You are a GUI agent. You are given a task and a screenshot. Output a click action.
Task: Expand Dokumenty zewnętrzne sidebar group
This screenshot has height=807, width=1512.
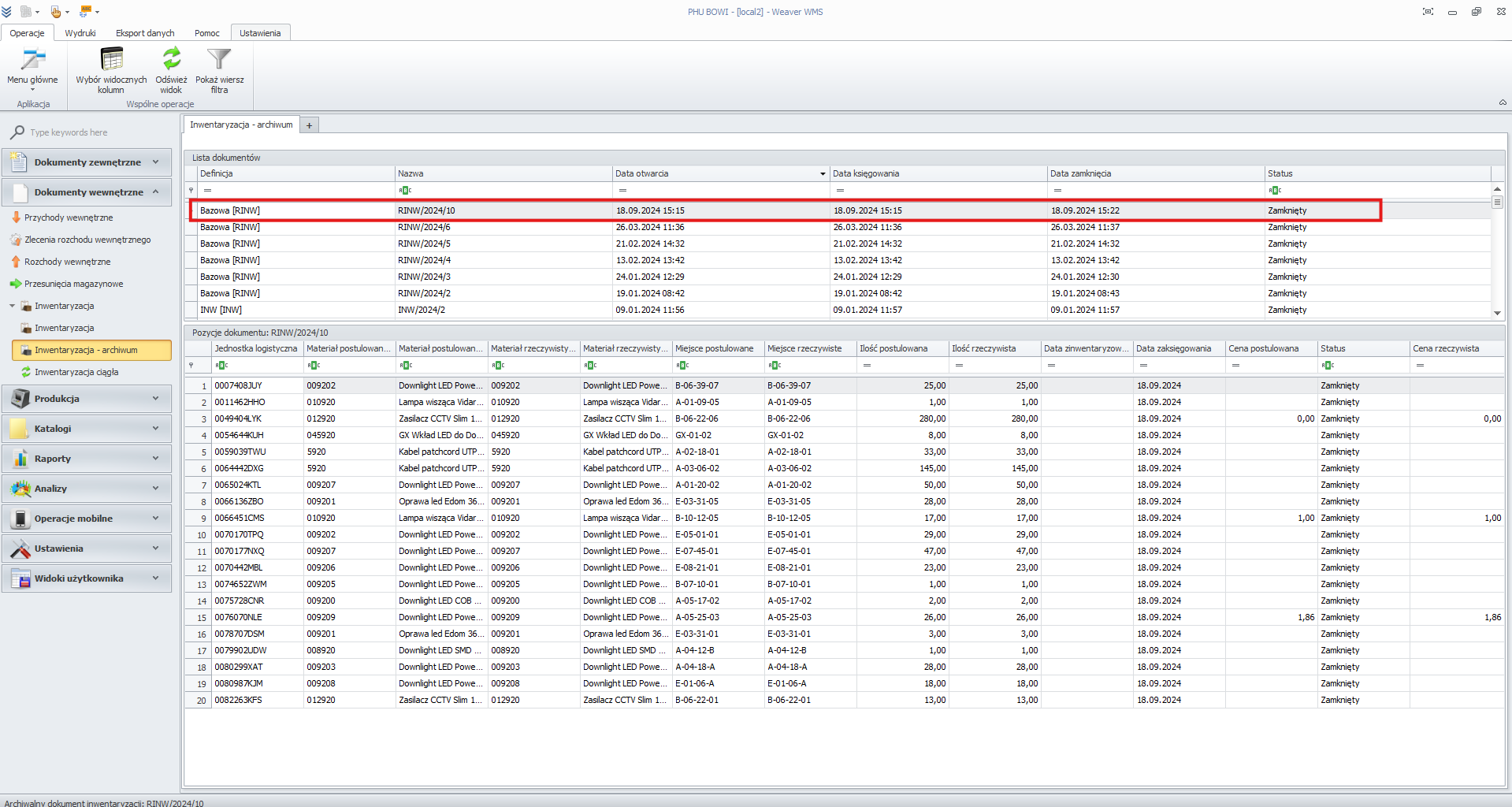(x=87, y=162)
